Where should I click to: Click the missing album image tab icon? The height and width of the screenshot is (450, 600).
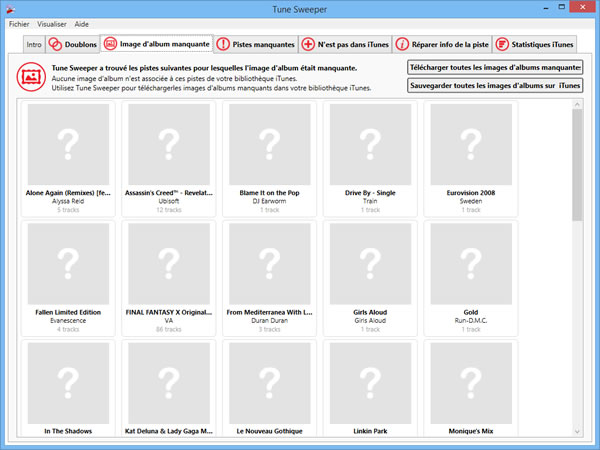110,44
